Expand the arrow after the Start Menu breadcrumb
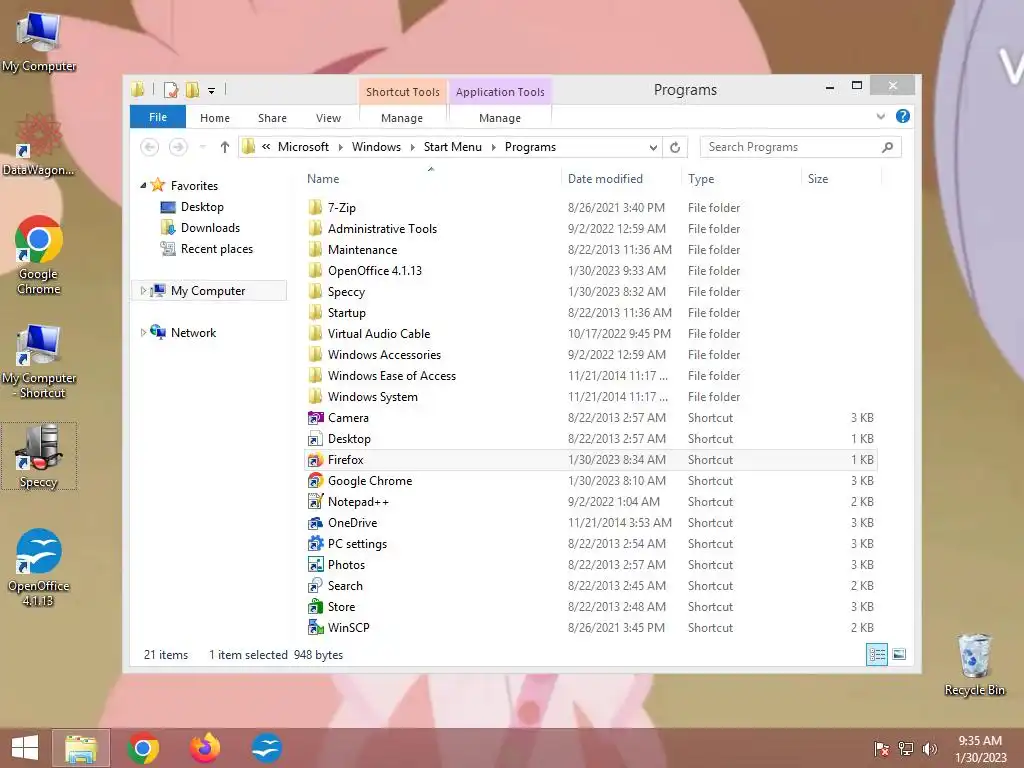Screen dimensions: 1024x768 tap(493, 147)
